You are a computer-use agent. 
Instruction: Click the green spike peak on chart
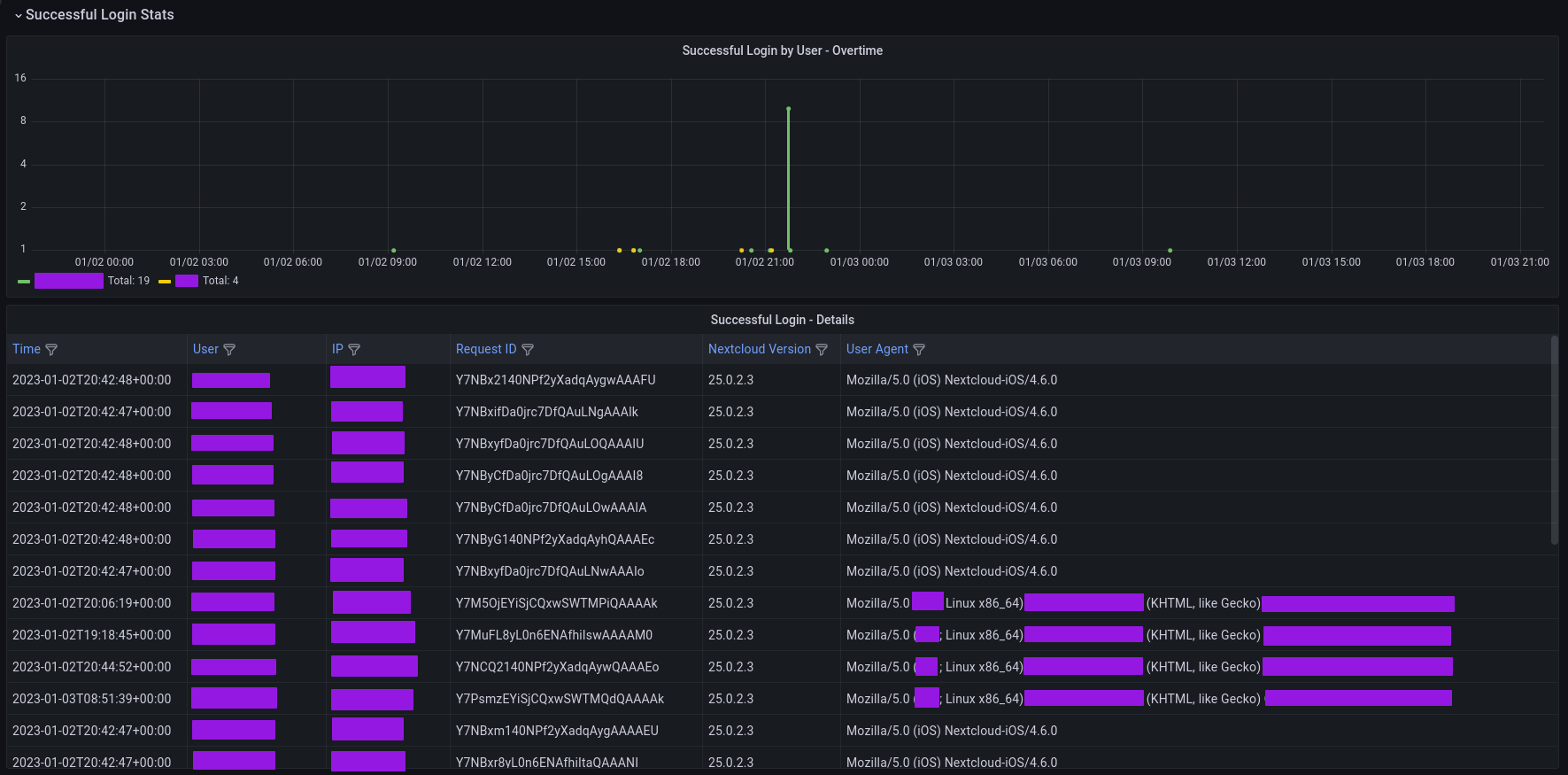788,109
